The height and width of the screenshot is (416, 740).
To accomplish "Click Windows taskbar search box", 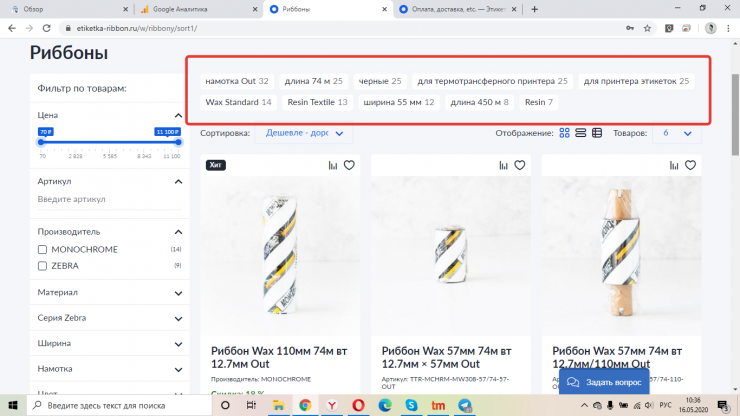I will 119,405.
